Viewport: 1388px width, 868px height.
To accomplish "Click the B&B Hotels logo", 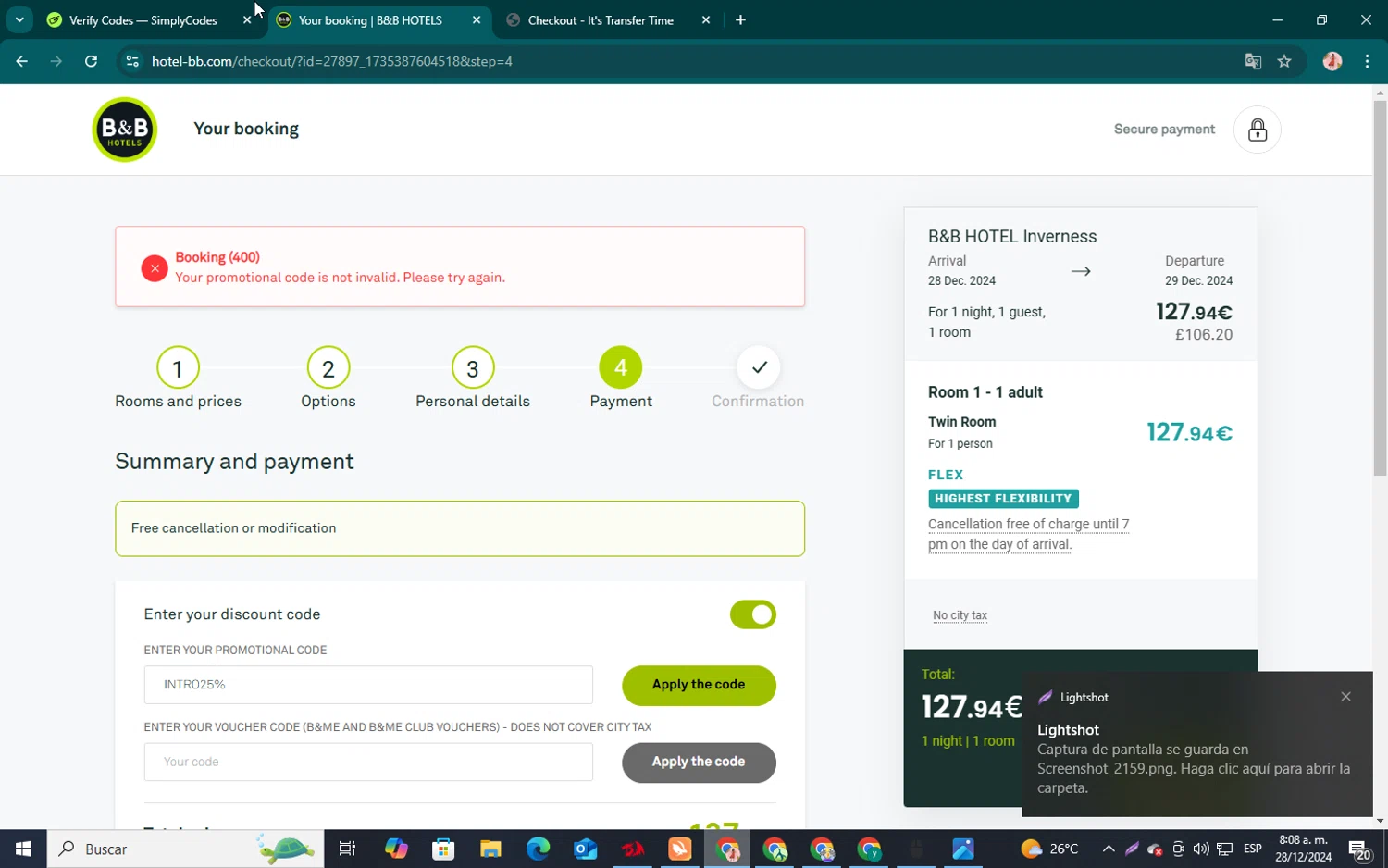I will pos(124,130).
